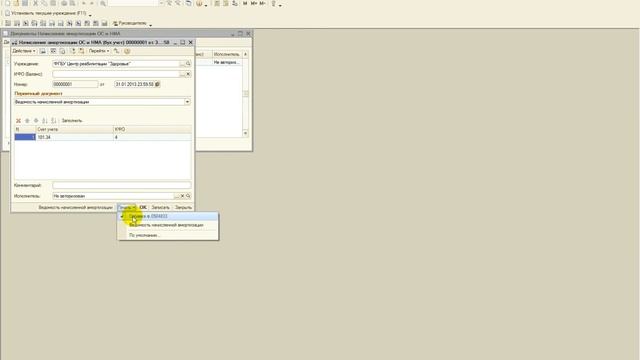The width and height of the screenshot is (640, 360).
Task: Click the Find magnifier icon in main toolbar
Action: point(103,3)
